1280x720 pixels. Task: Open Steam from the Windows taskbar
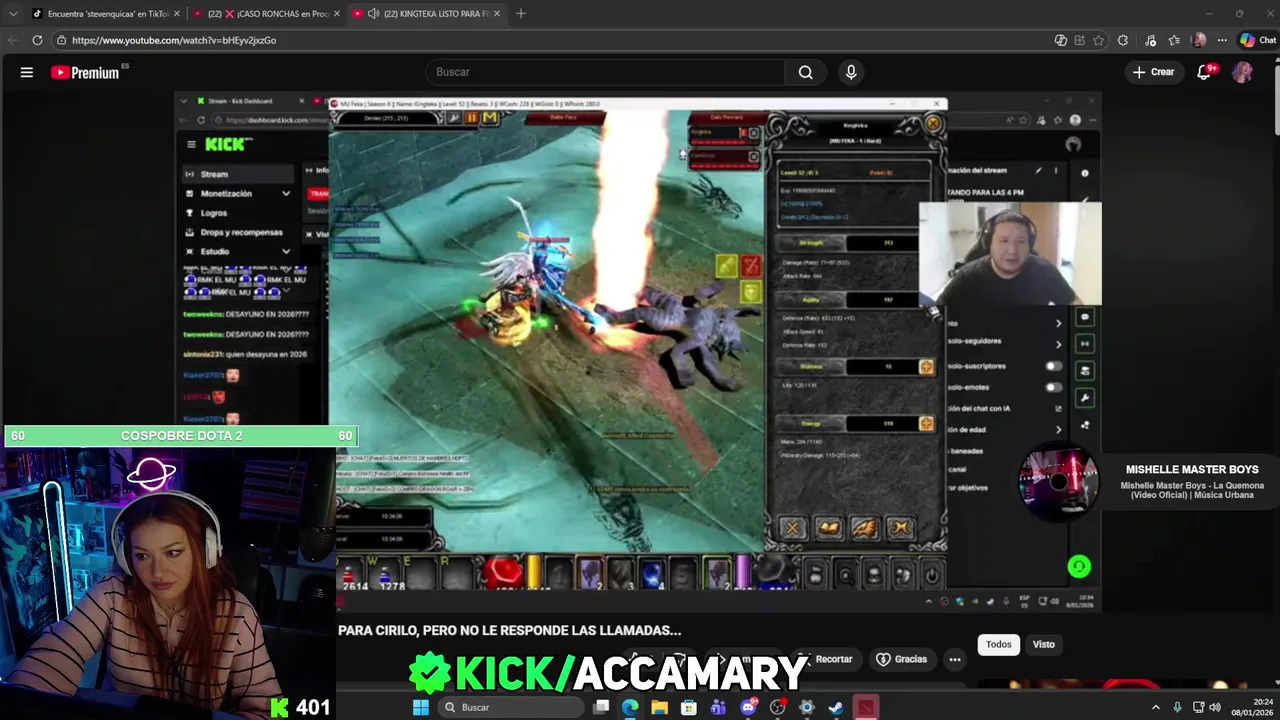click(x=836, y=707)
